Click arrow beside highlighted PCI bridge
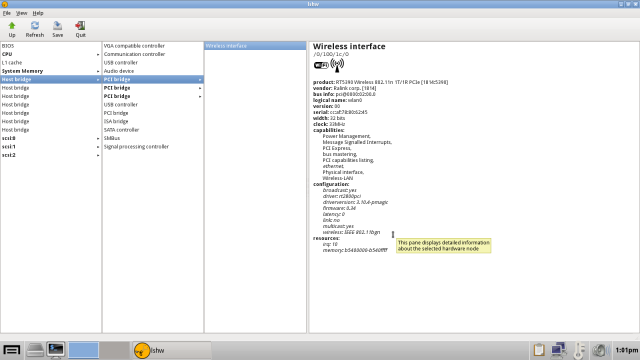This screenshot has width=640, height=360. point(200,80)
